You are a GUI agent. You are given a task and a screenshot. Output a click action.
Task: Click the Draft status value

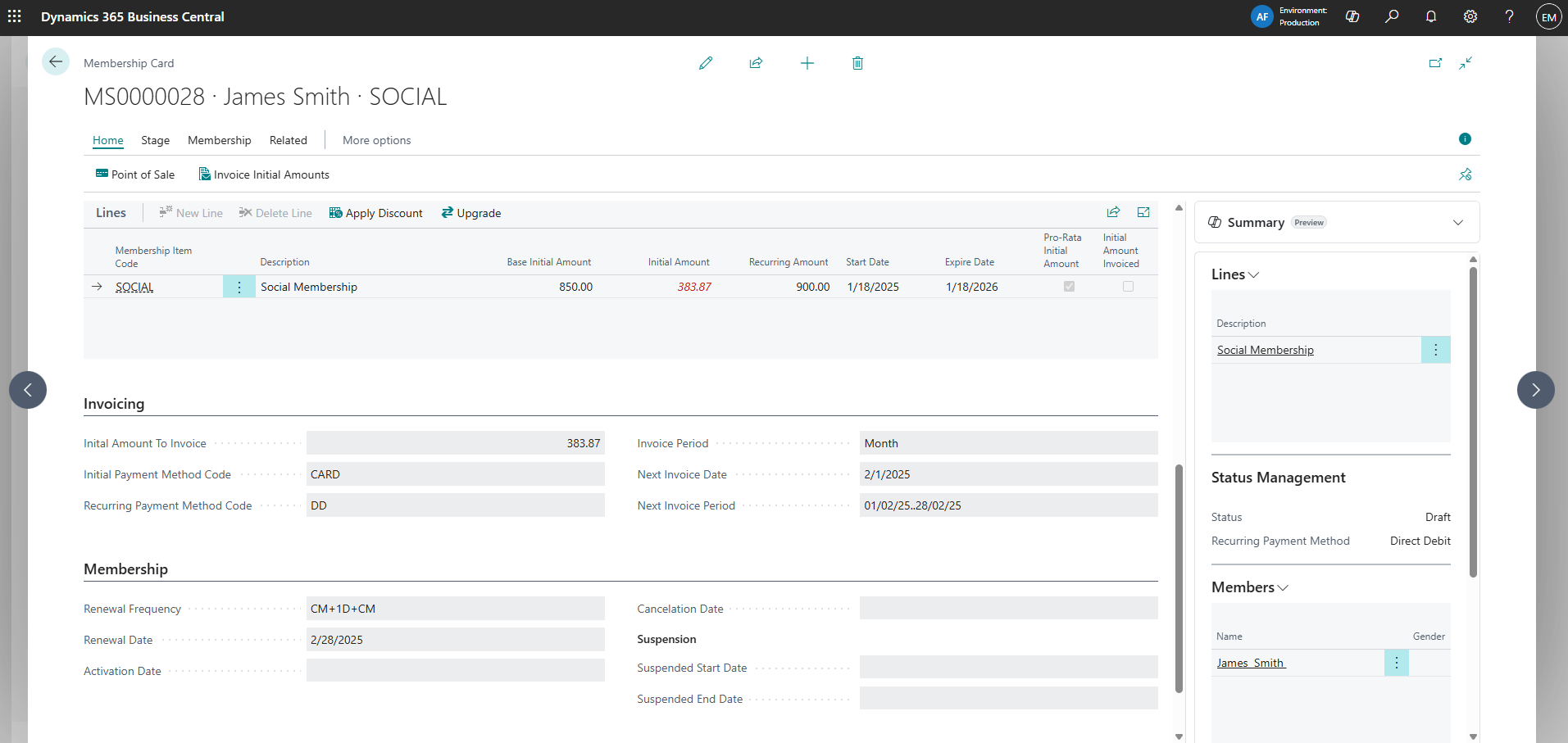(x=1438, y=517)
